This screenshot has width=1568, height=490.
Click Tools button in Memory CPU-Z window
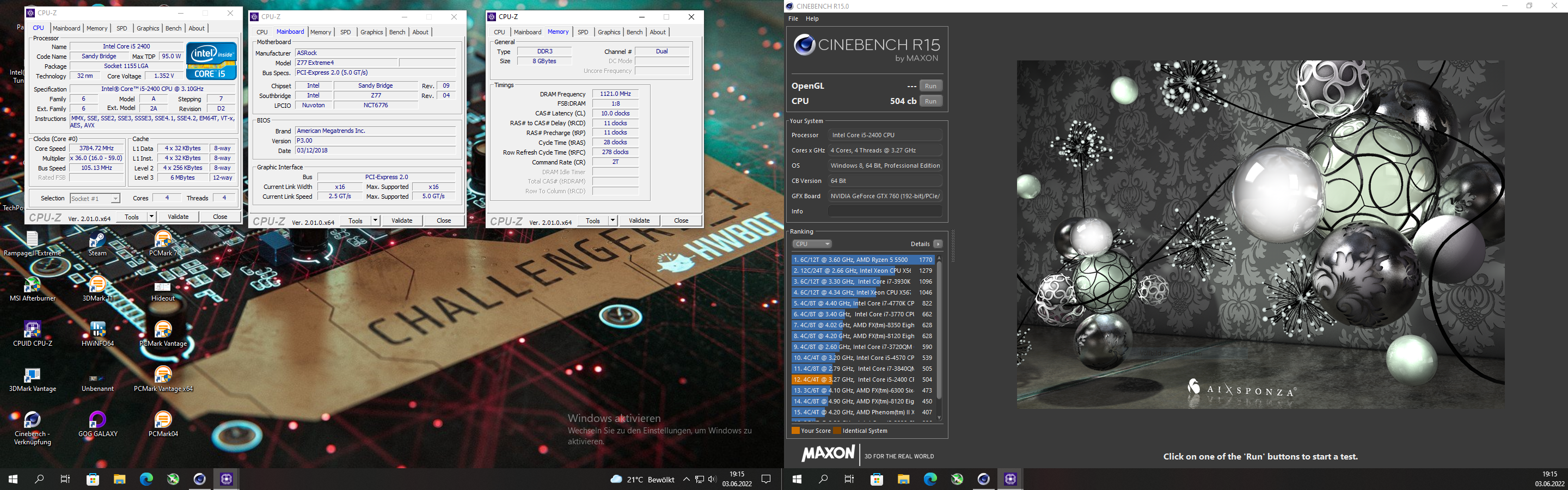click(593, 220)
